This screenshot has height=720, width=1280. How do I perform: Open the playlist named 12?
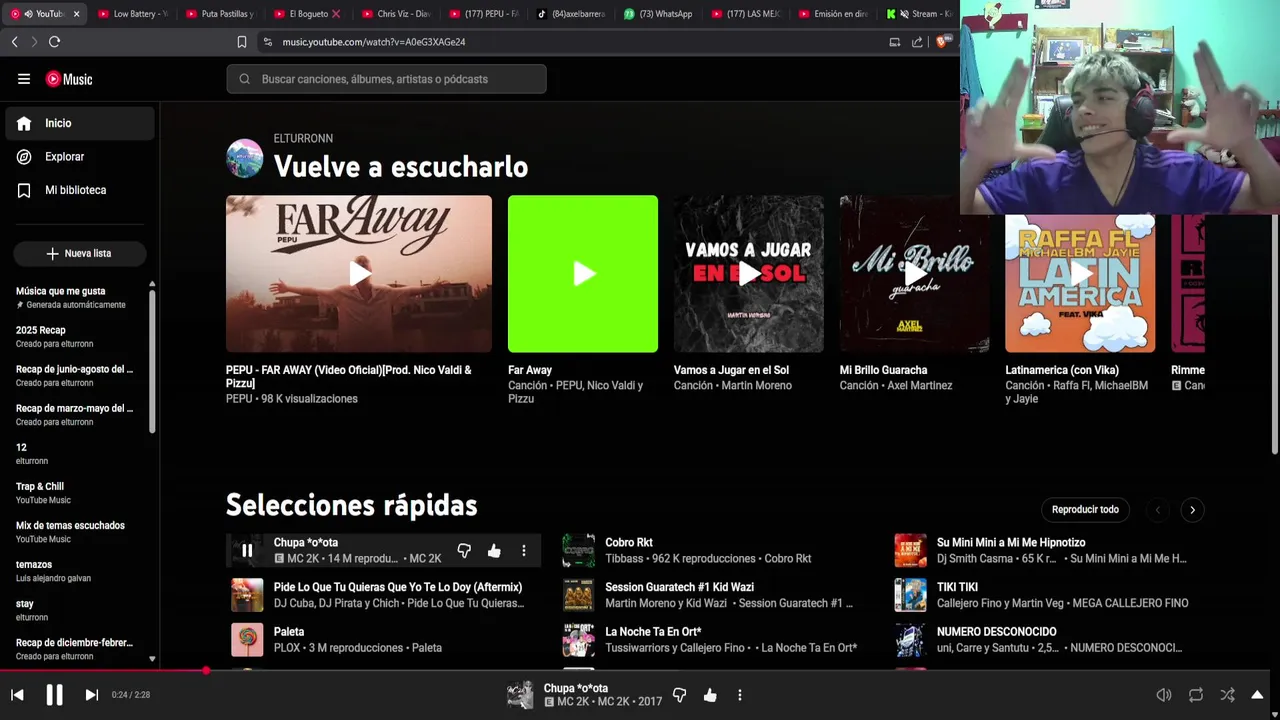[76, 453]
